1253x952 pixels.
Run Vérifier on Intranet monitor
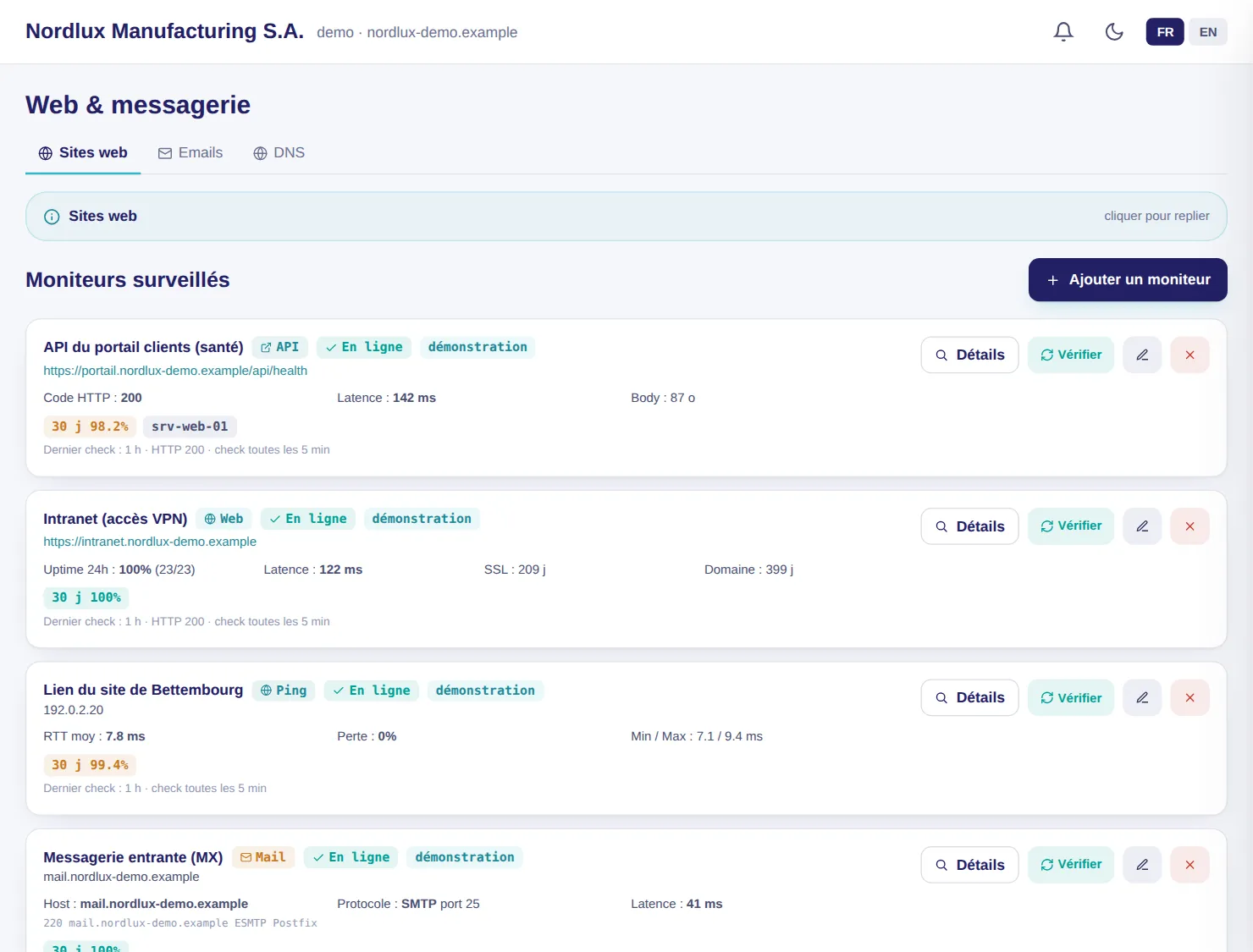(1071, 526)
